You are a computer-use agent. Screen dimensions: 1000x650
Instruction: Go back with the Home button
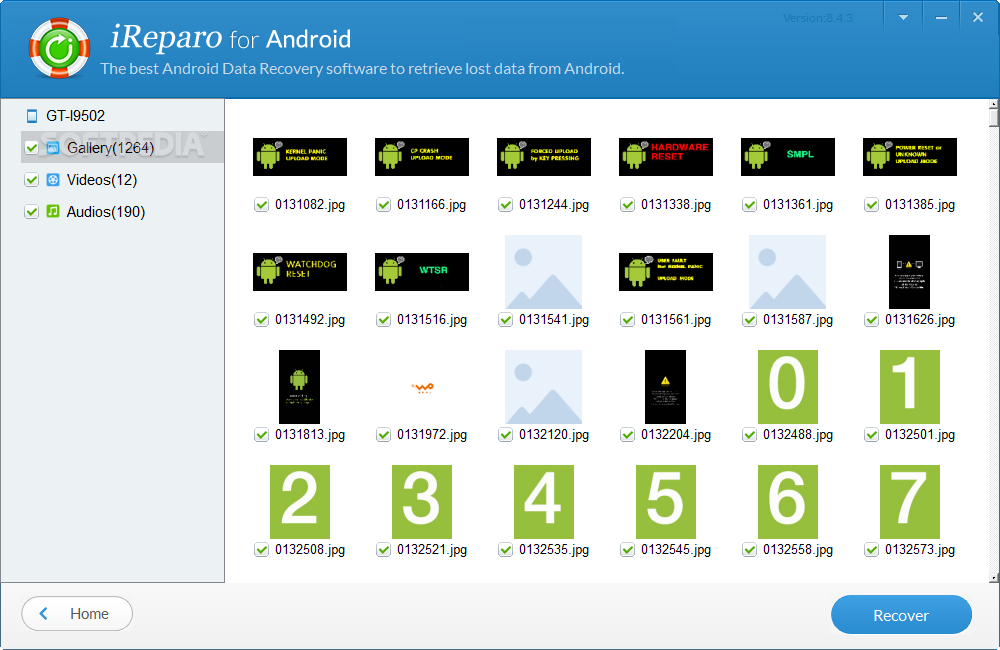[77, 614]
